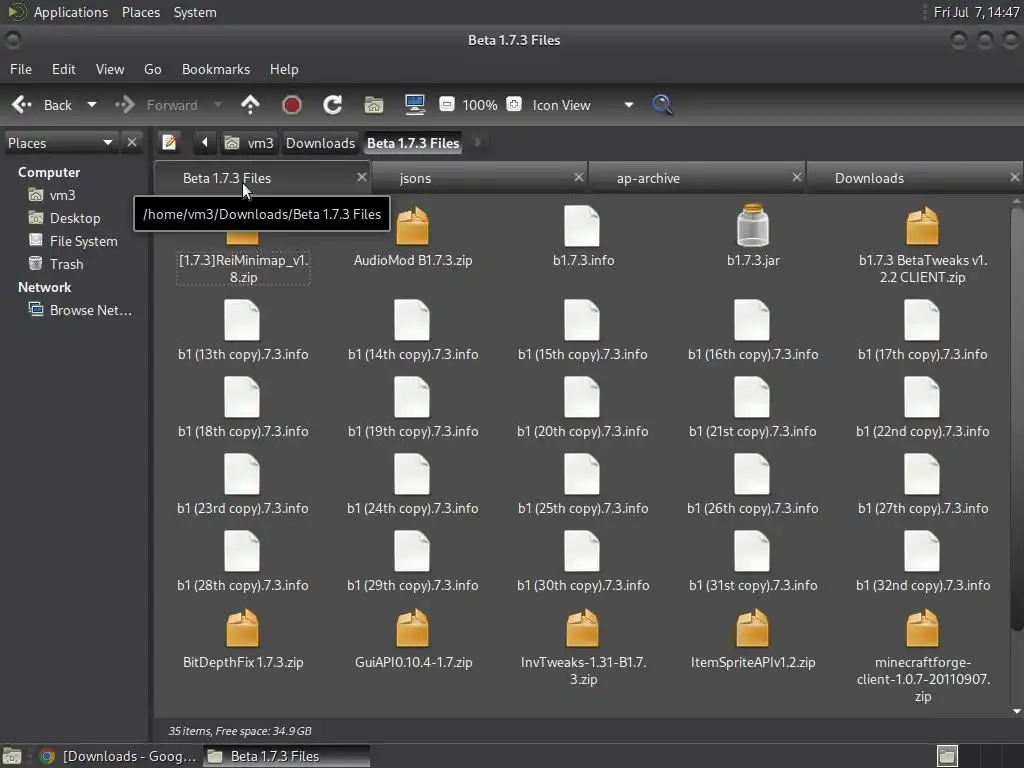
Task: Select the GuiAPI0.10.4-1.7.zip archive icon
Action: click(413, 628)
